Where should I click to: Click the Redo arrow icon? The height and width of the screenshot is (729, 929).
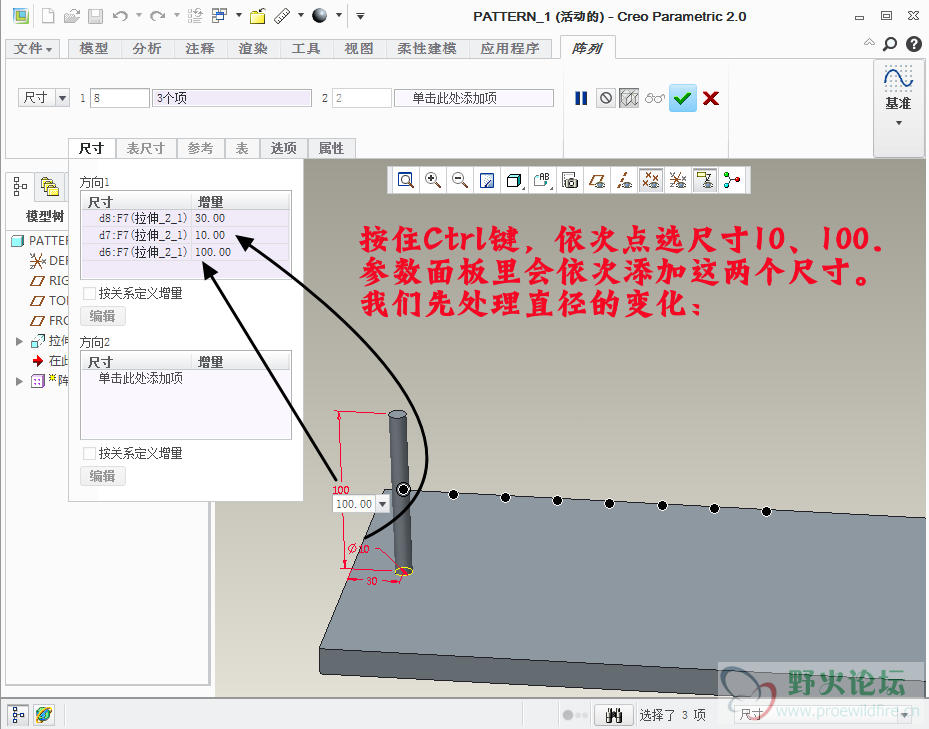[157, 16]
